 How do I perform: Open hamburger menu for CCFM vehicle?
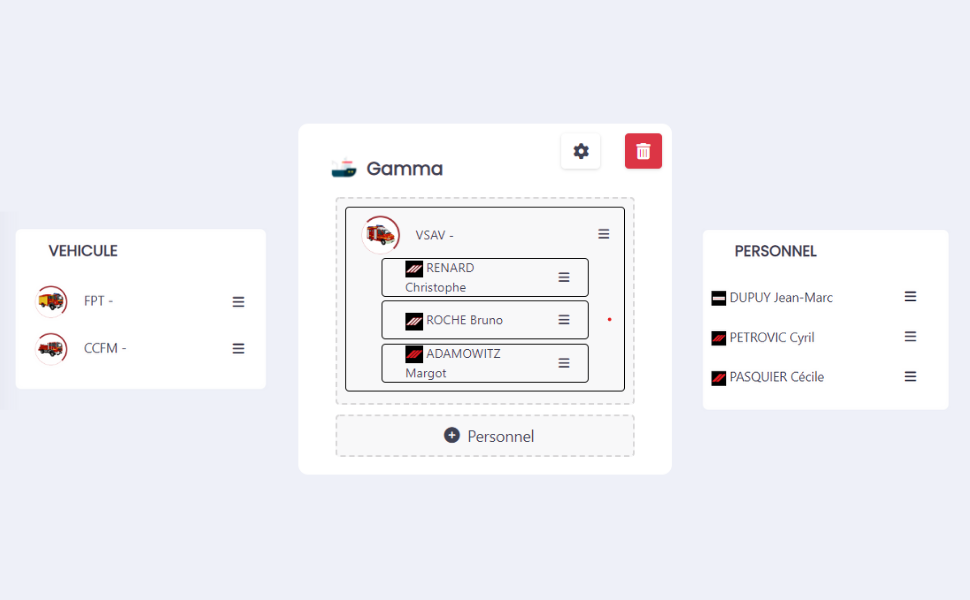tap(238, 349)
